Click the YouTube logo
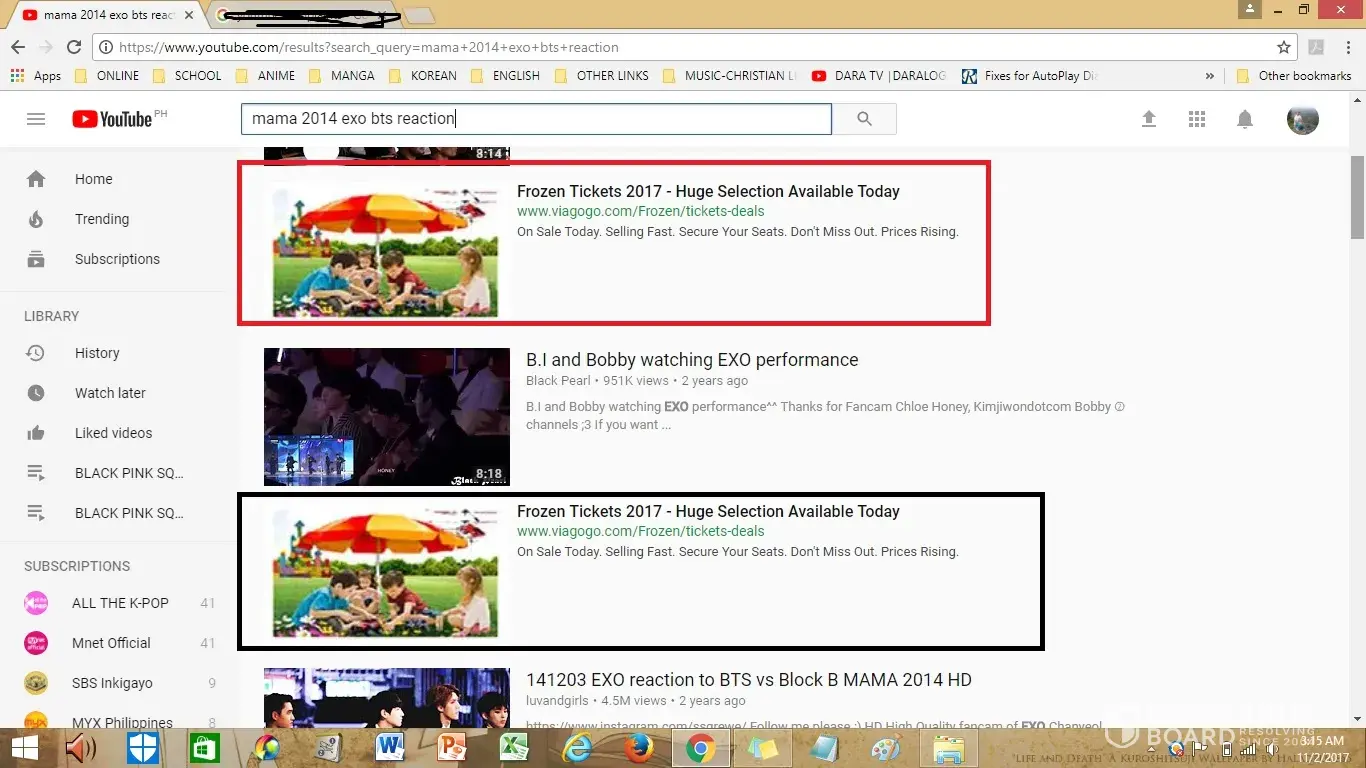Screen dimensions: 1366x768 pos(112,119)
